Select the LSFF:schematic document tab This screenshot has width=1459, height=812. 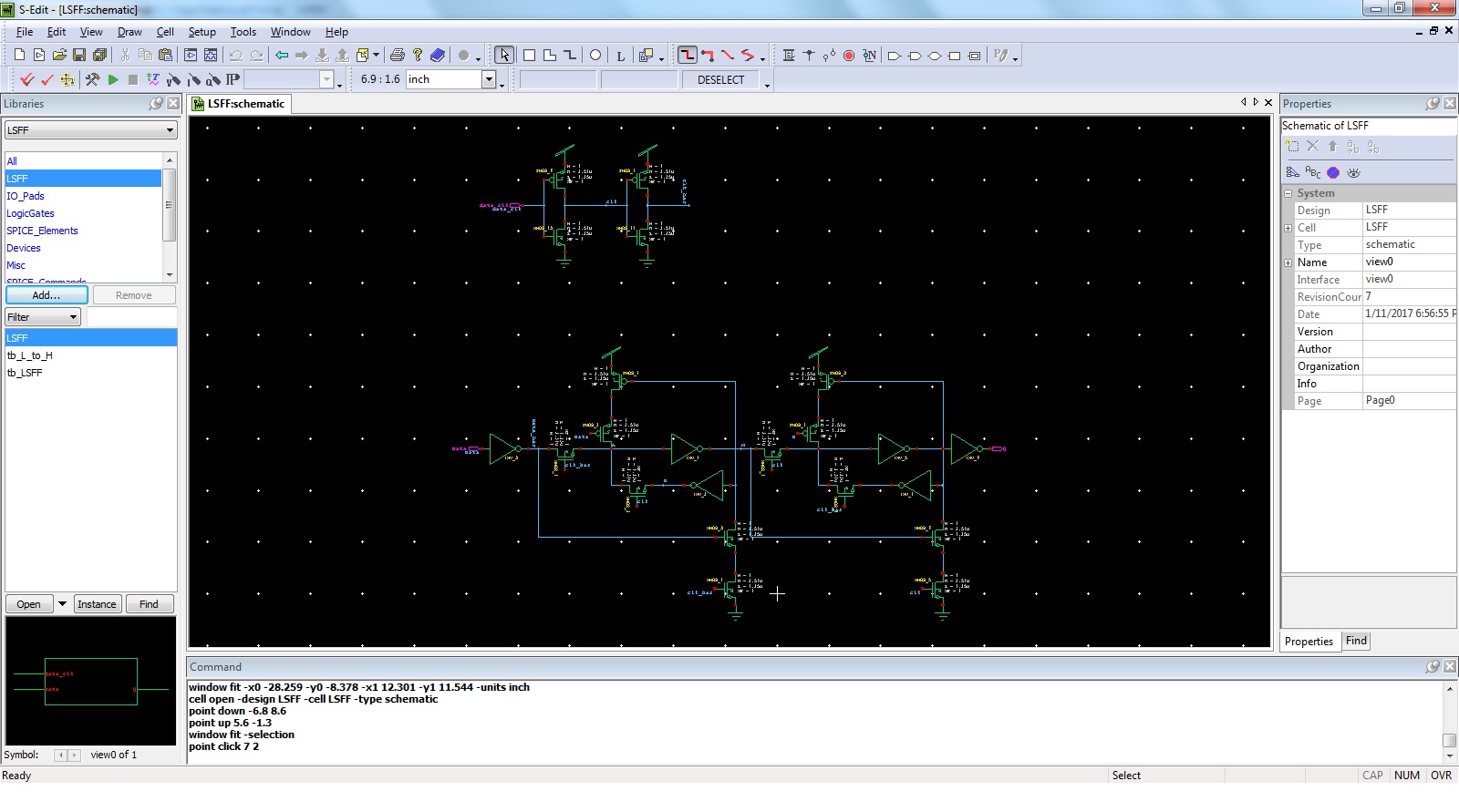point(239,104)
